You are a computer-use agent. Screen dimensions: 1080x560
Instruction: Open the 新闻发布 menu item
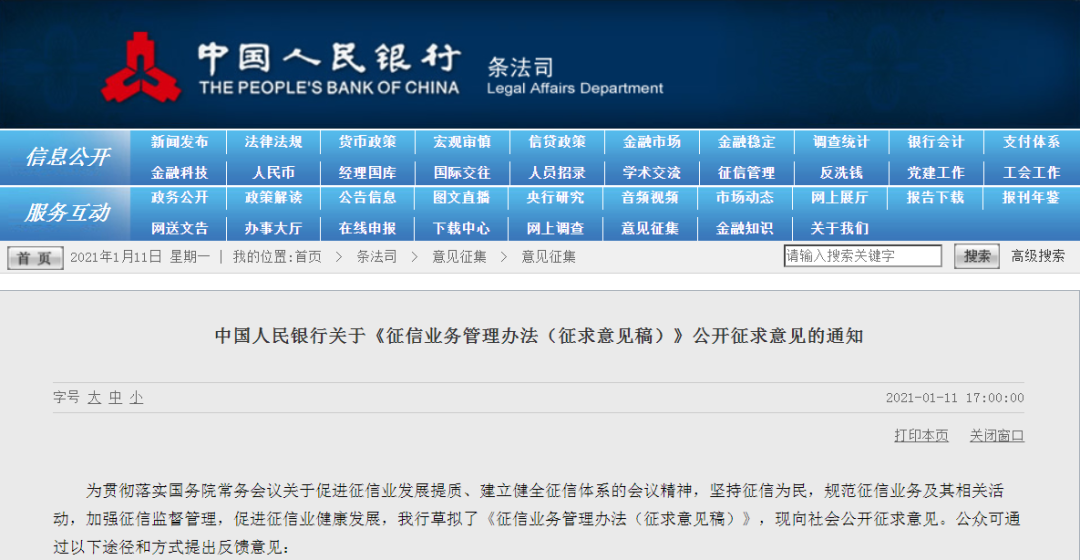[x=180, y=142]
